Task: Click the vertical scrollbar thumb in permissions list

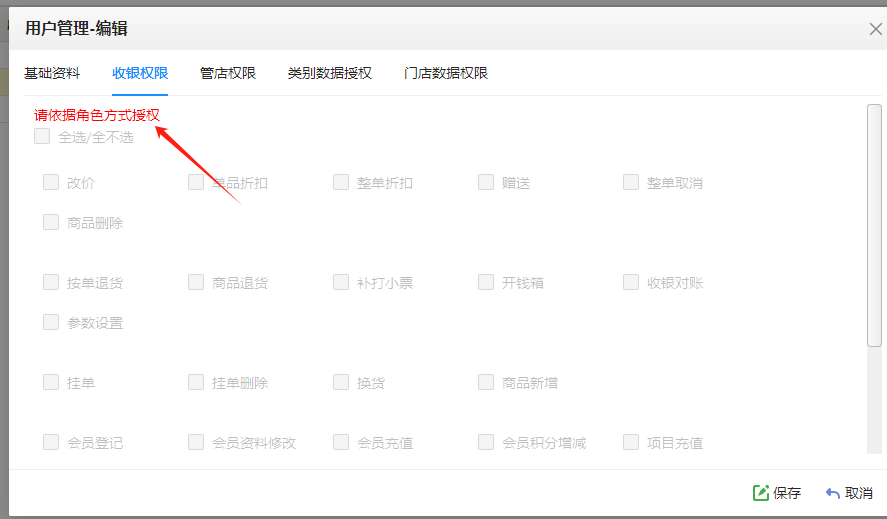Action: point(875,225)
